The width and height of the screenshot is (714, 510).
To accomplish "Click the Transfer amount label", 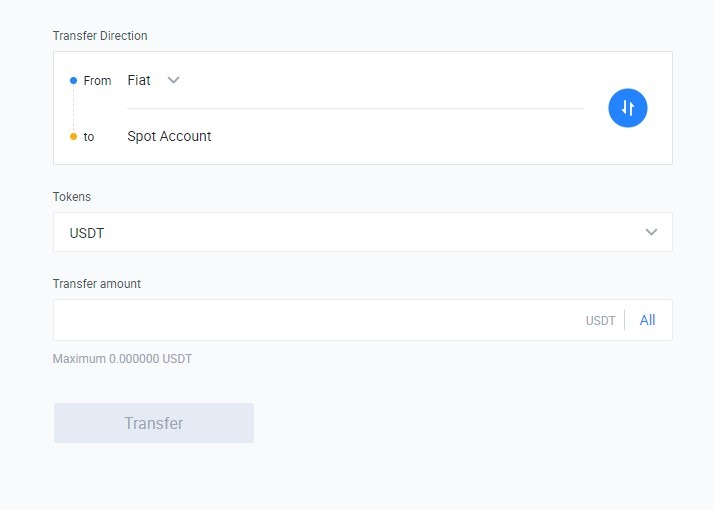I will point(97,284).
